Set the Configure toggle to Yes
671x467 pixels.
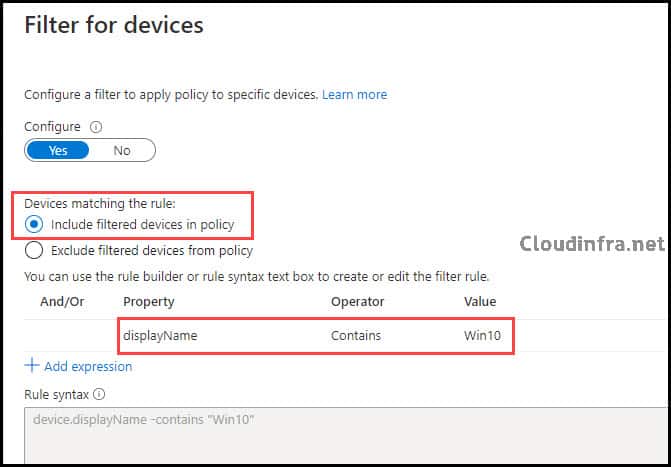tap(57, 150)
